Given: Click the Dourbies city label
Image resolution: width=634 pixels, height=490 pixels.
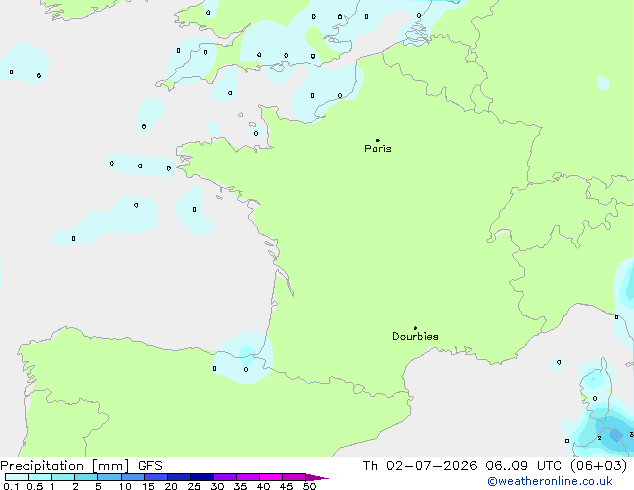Looking at the screenshot, I should tap(415, 336).
